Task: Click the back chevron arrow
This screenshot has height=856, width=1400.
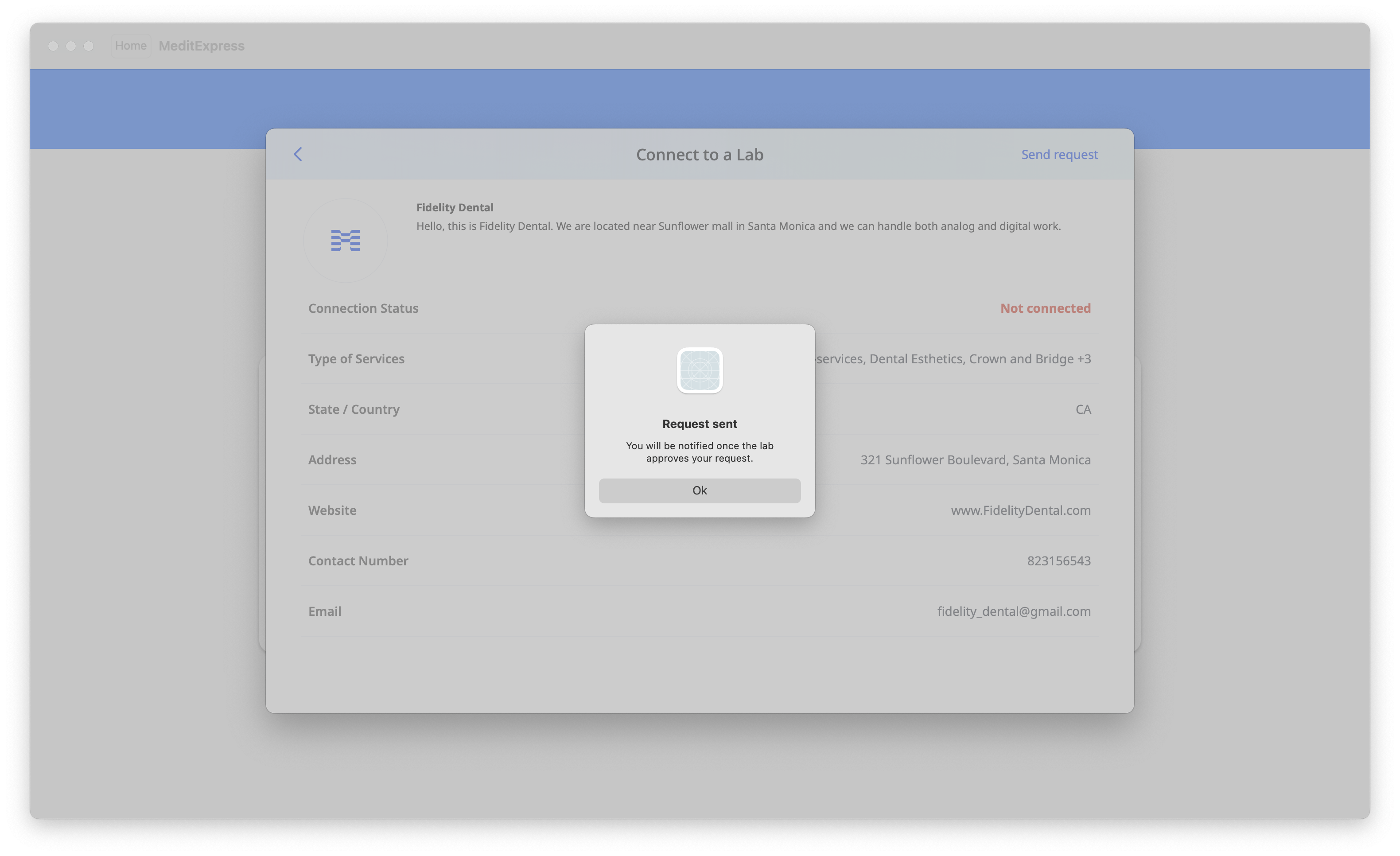Action: (x=298, y=154)
